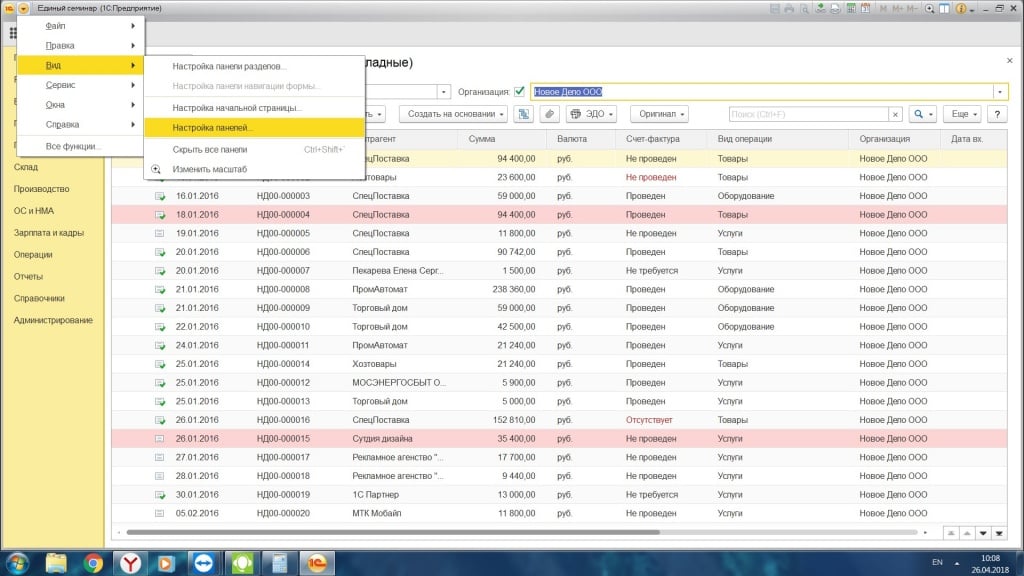1024x576 pixels.
Task: Click the paperclip attached files icon
Action: [x=549, y=114]
